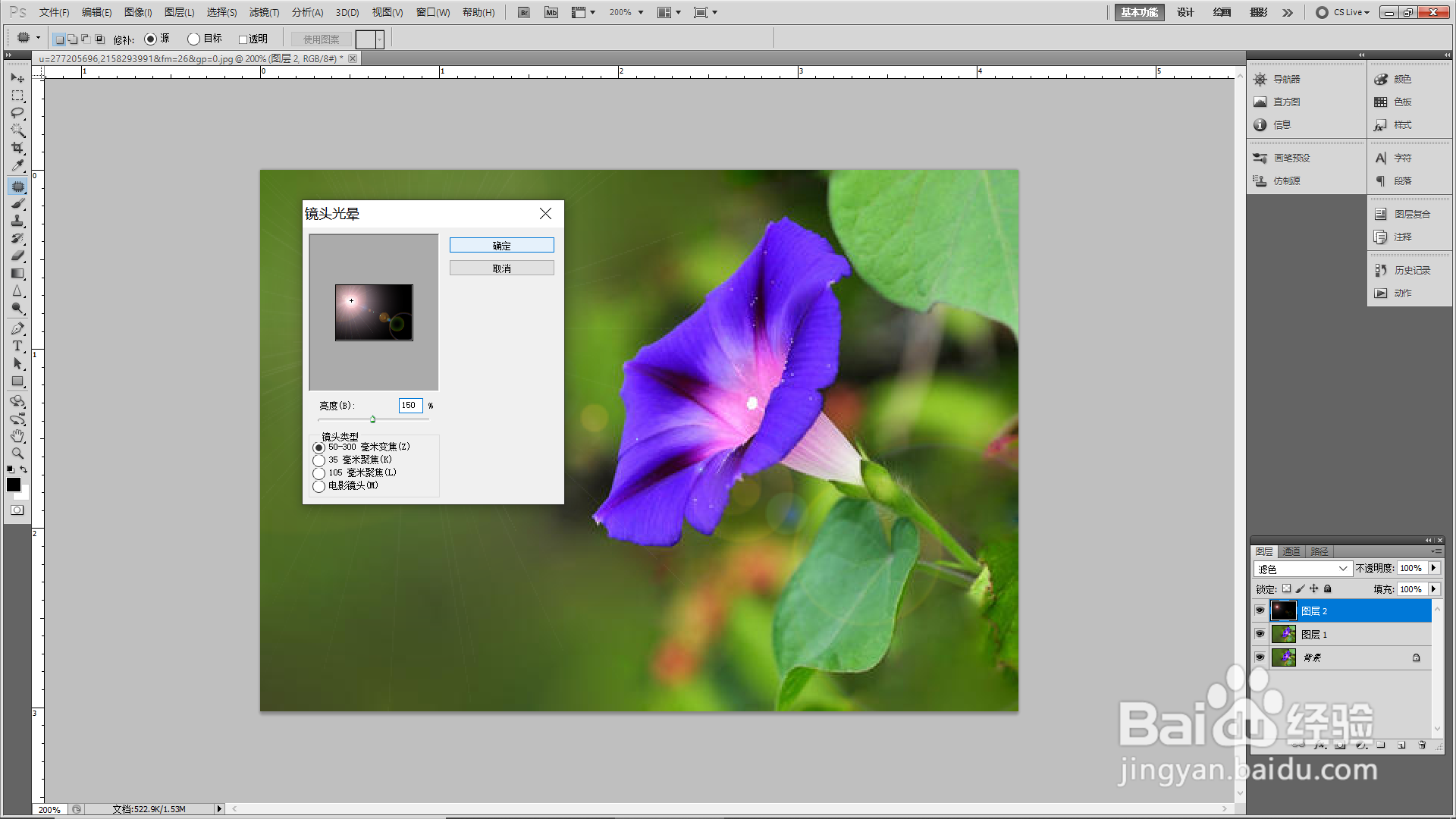Image resolution: width=1456 pixels, height=819 pixels.
Task: Hide Layer 1 visibility eye
Action: [x=1260, y=634]
